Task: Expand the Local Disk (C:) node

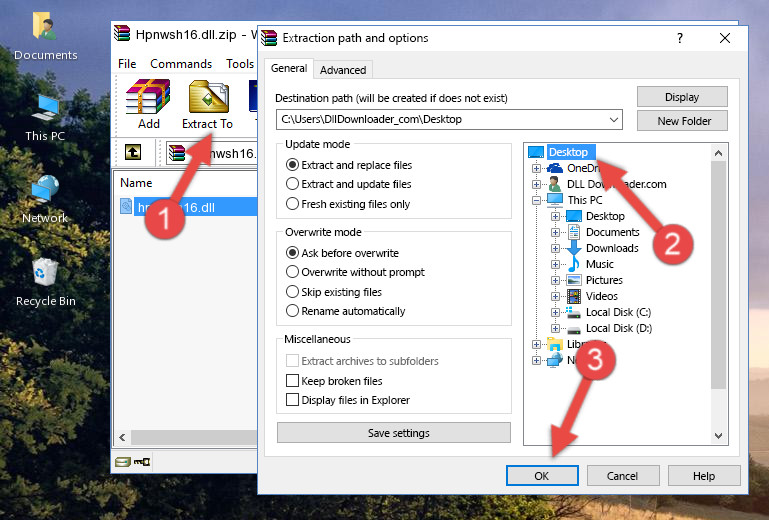Action: (555, 312)
